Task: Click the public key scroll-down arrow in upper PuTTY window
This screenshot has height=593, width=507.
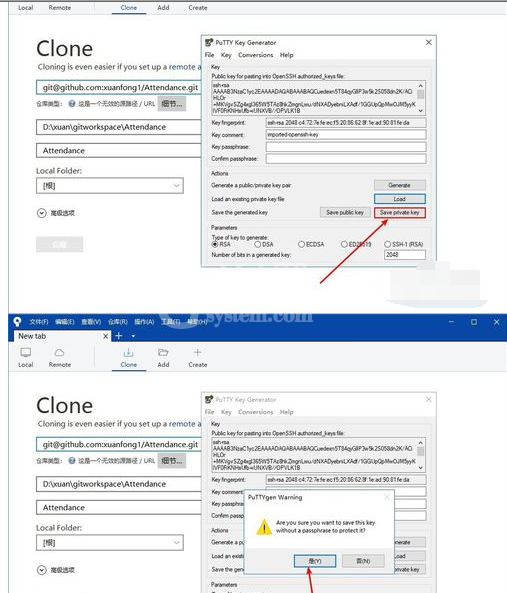Action: tap(420, 111)
